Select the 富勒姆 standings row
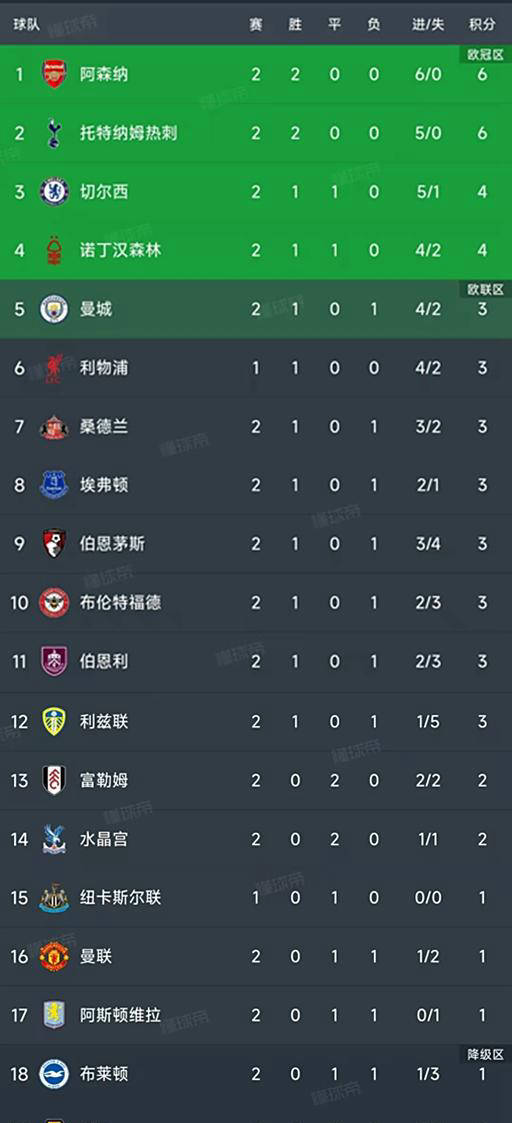This screenshot has width=512, height=1123. point(256,780)
